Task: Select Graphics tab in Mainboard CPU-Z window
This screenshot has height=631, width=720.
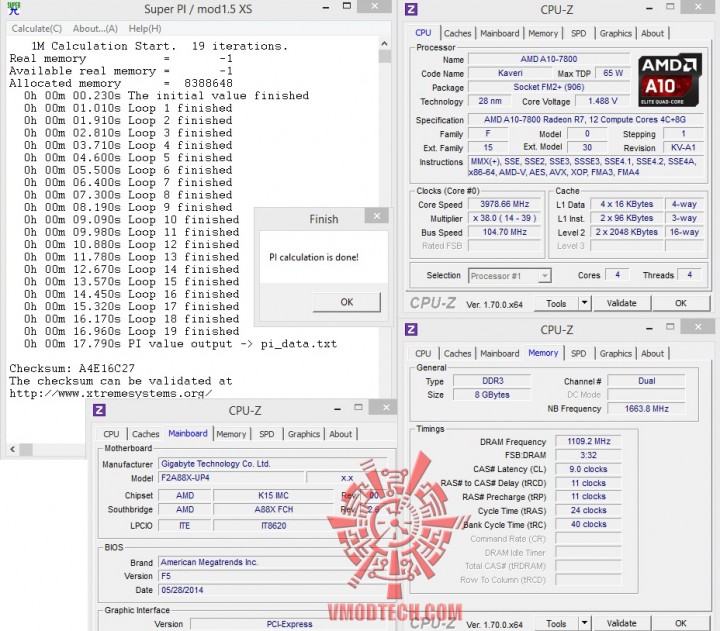Action: 304,434
